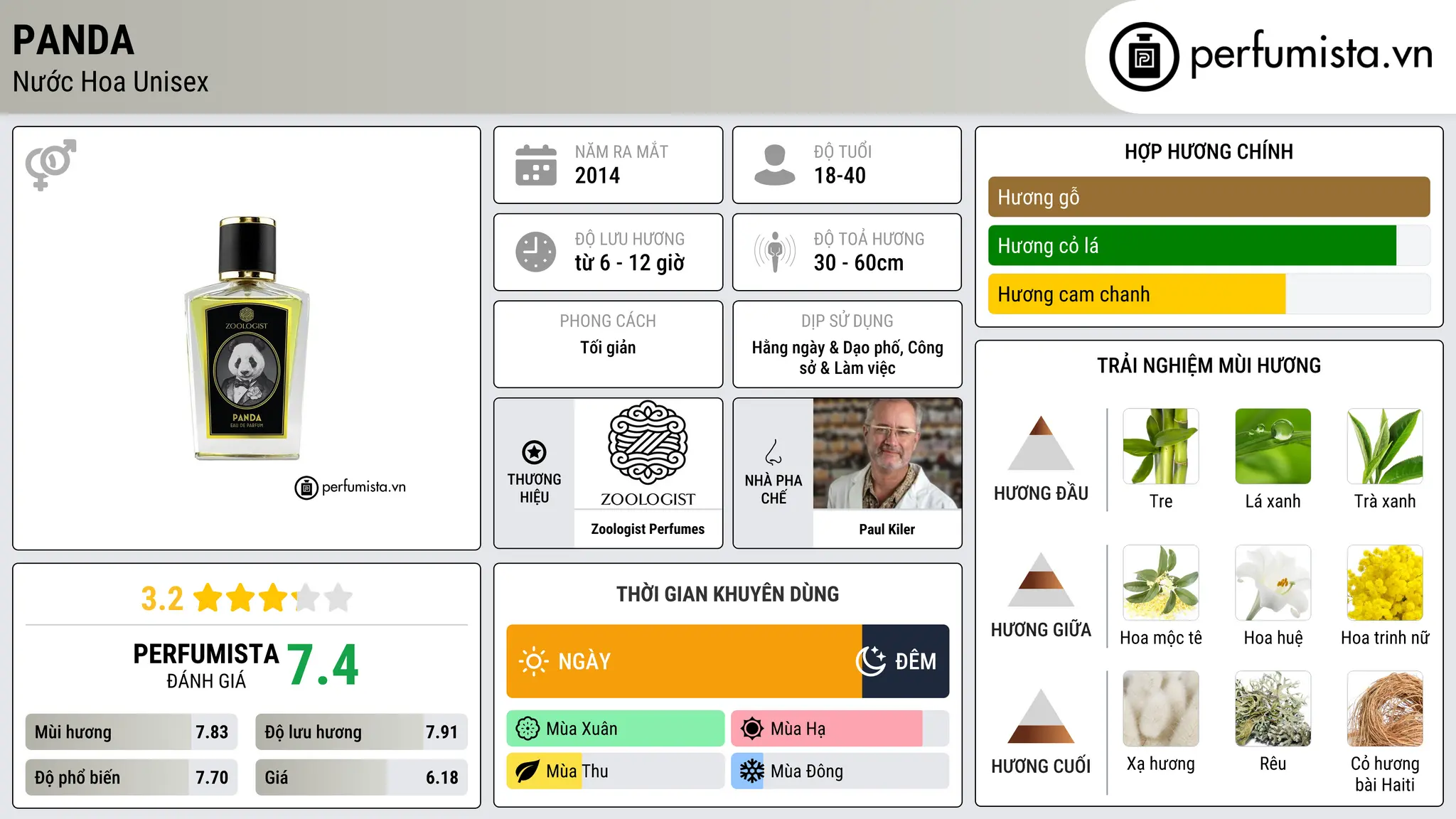
Task: Click the small perfumista.vn watermark logo under bottle
Action: (x=350, y=488)
